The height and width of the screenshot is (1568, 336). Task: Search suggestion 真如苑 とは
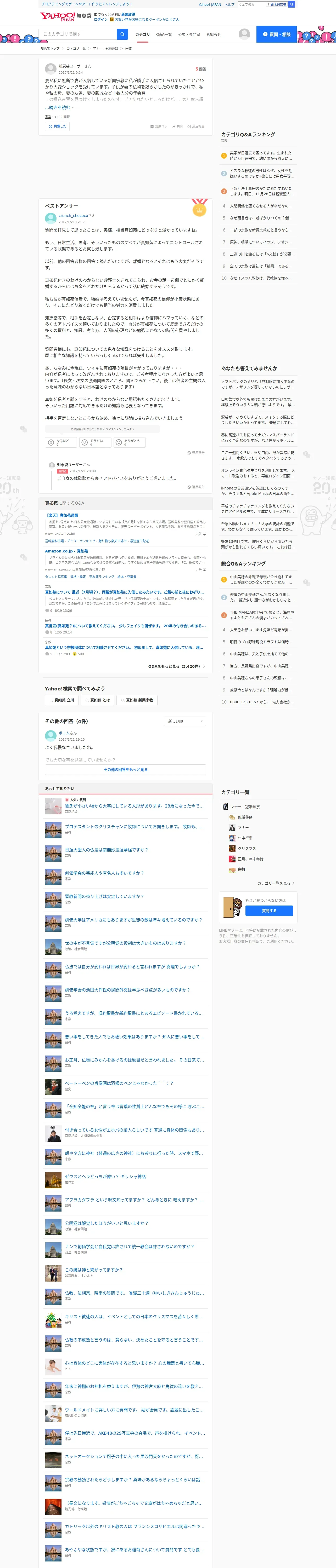97,701
